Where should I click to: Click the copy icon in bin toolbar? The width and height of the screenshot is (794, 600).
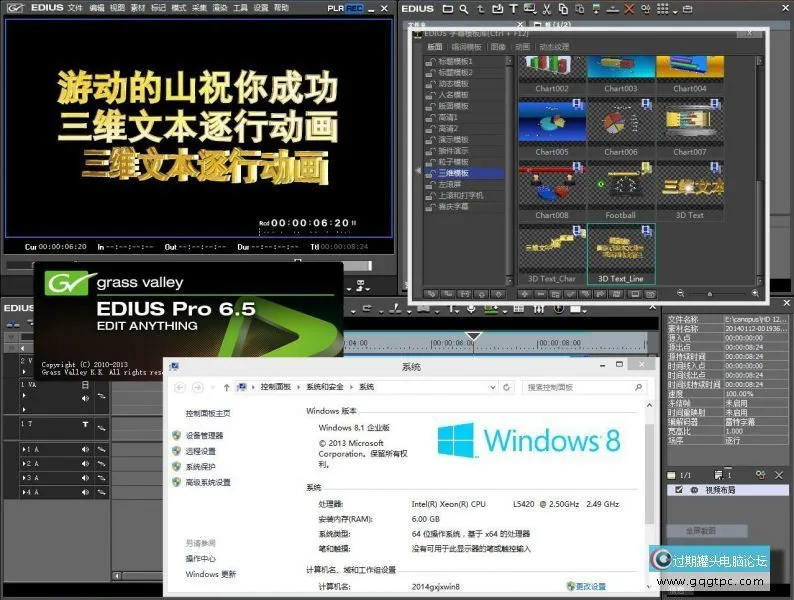(x=563, y=9)
